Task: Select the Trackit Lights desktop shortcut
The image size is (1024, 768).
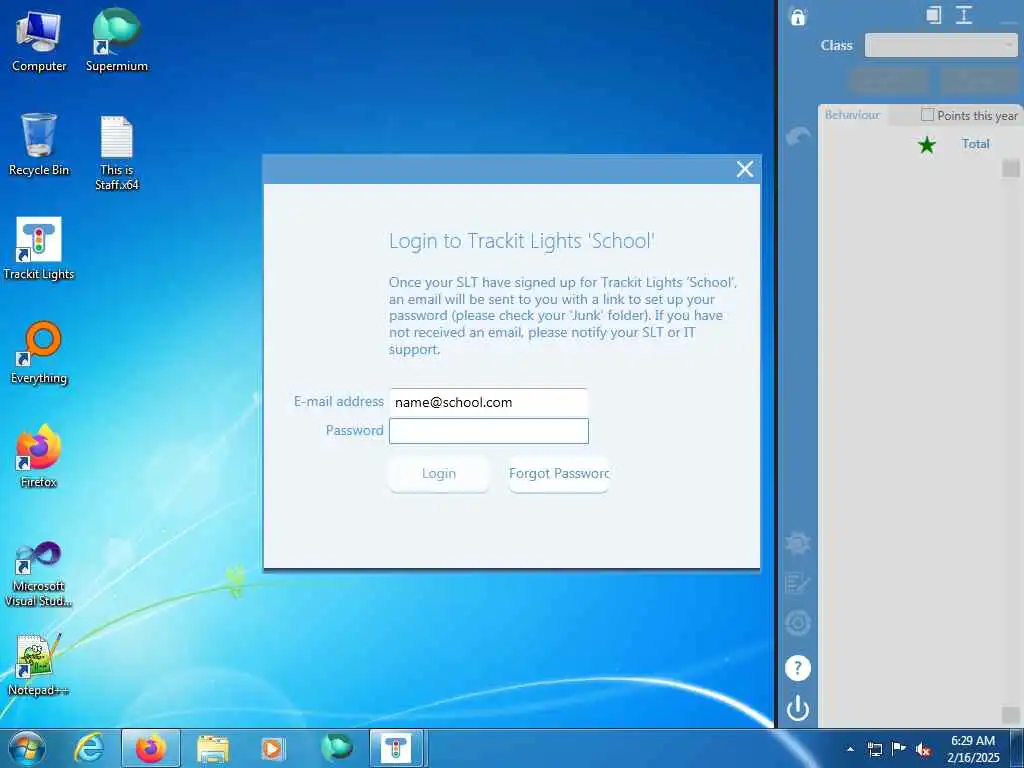Action: pyautogui.click(x=39, y=248)
